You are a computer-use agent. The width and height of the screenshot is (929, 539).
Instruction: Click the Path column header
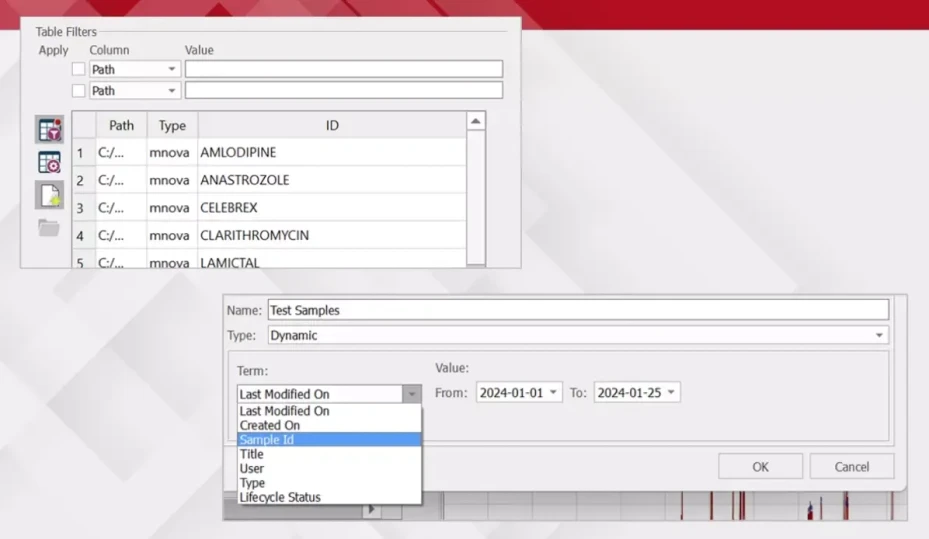pos(121,125)
